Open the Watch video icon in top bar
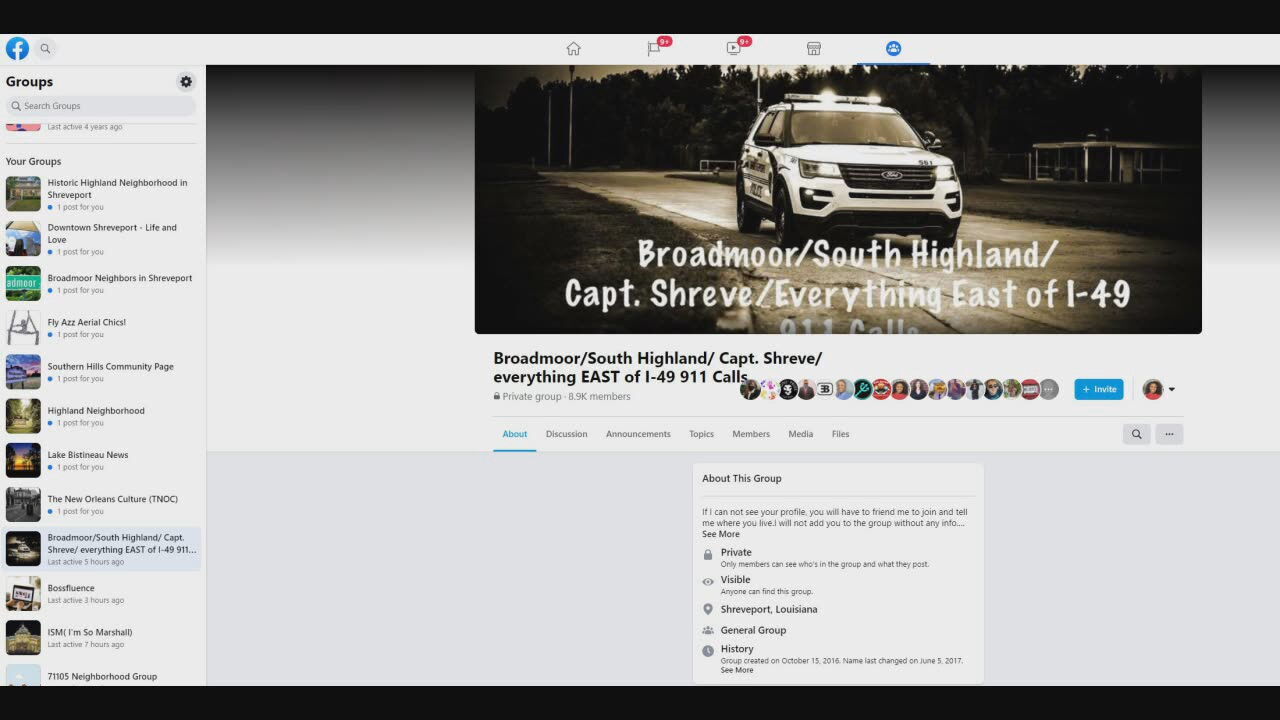Viewport: 1280px width, 720px height. point(734,48)
